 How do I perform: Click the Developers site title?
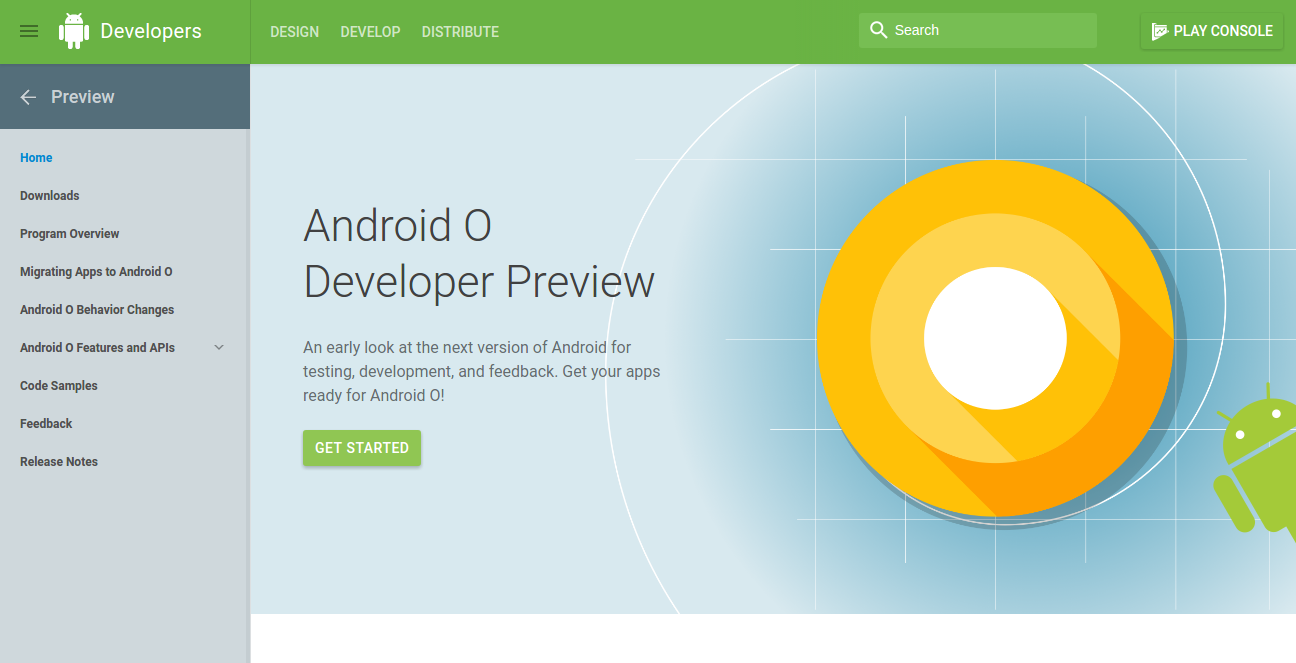point(151,31)
